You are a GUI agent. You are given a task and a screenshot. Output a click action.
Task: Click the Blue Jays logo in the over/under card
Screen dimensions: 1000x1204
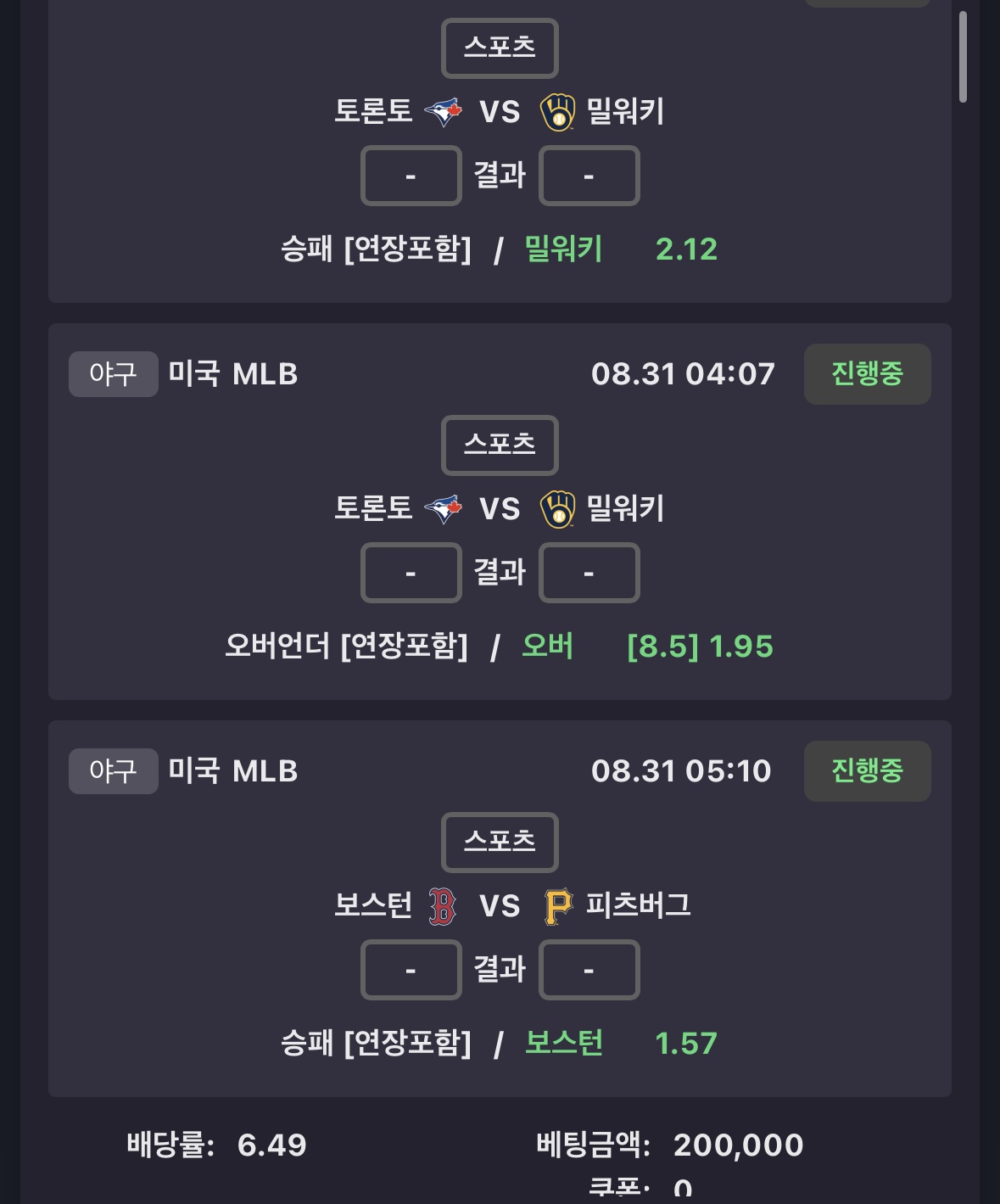[x=444, y=508]
